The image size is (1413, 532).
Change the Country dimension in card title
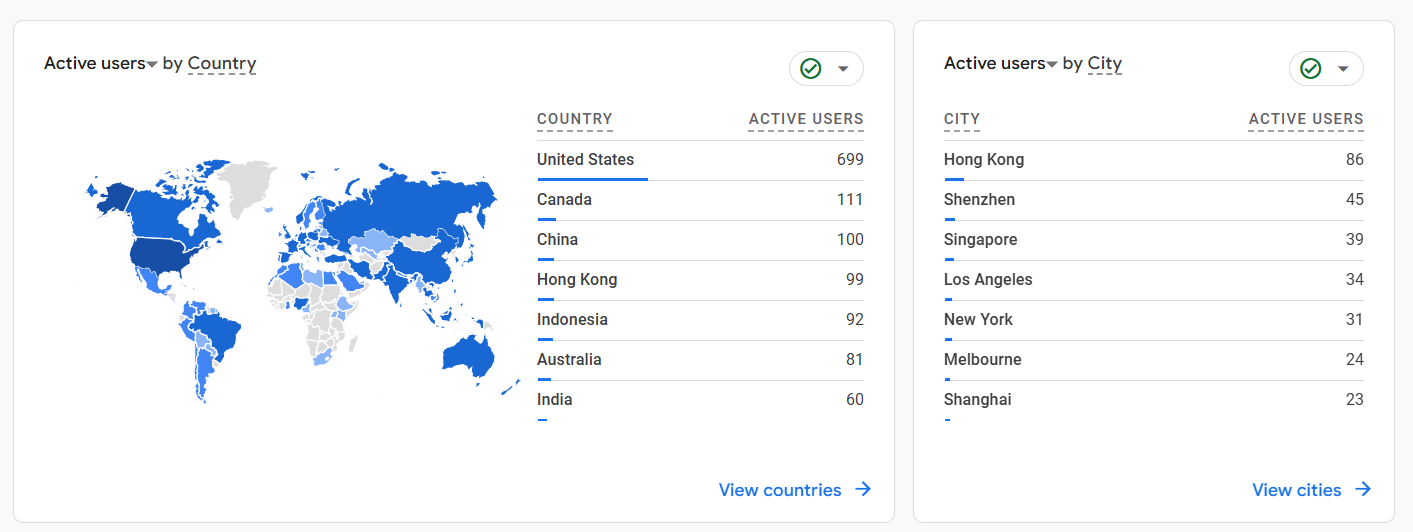coord(222,64)
